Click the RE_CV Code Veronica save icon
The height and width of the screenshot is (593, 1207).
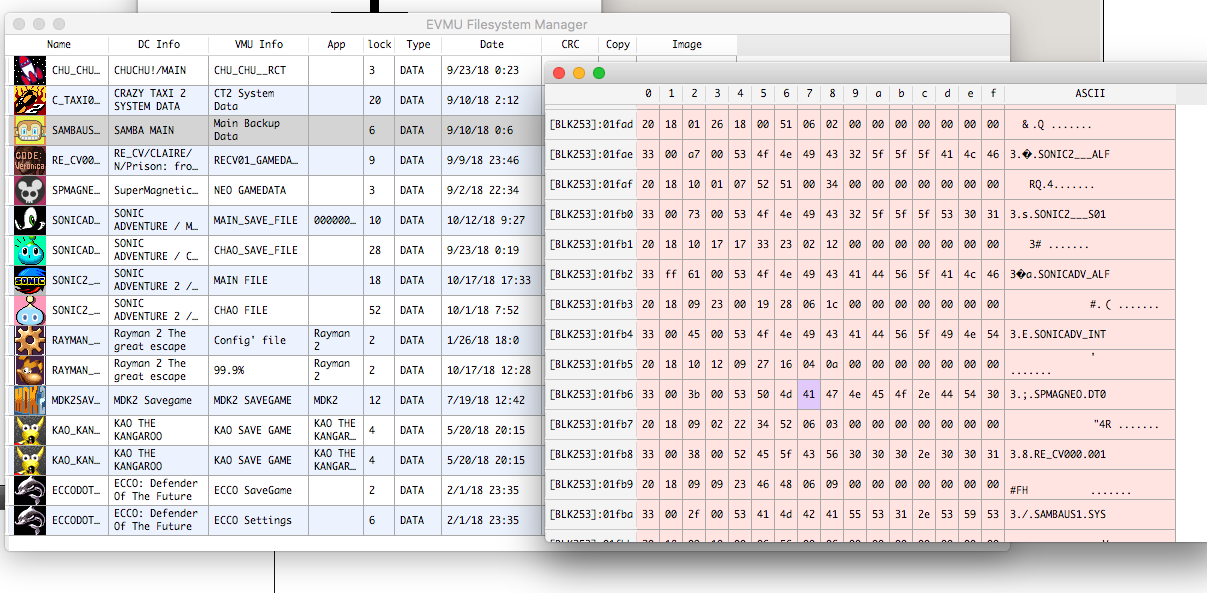(x=30, y=160)
